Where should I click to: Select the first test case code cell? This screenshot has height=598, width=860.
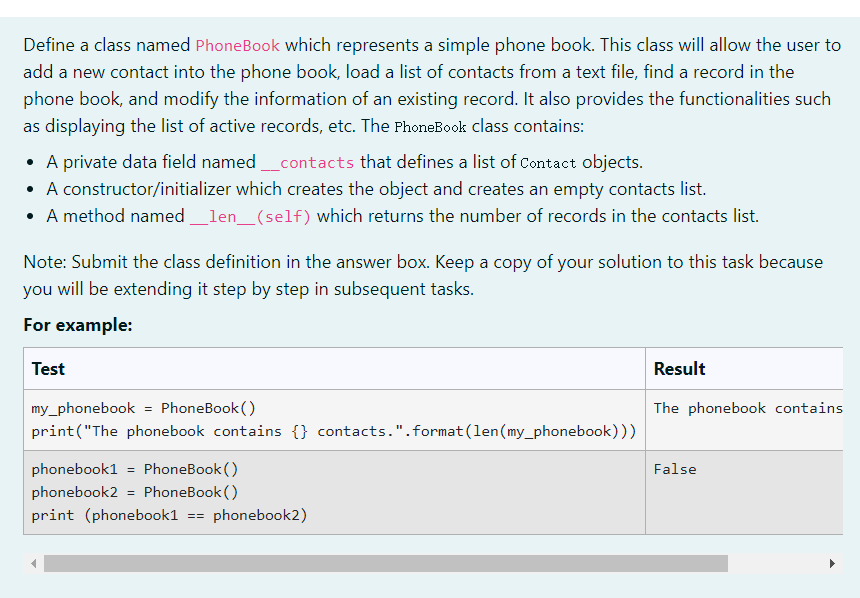click(x=332, y=419)
